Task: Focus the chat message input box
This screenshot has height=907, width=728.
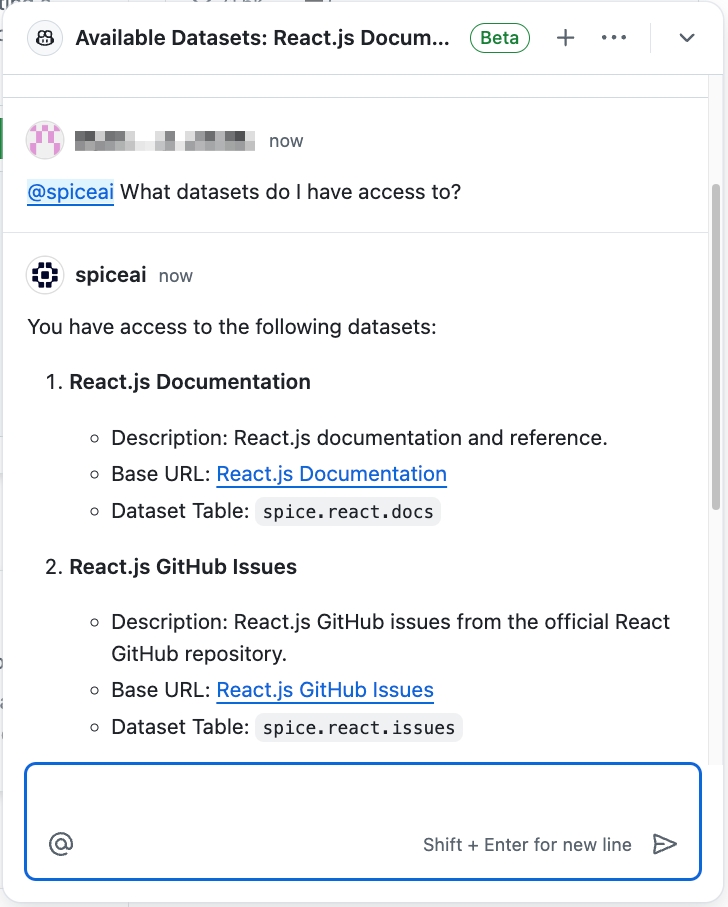Action: point(360,800)
